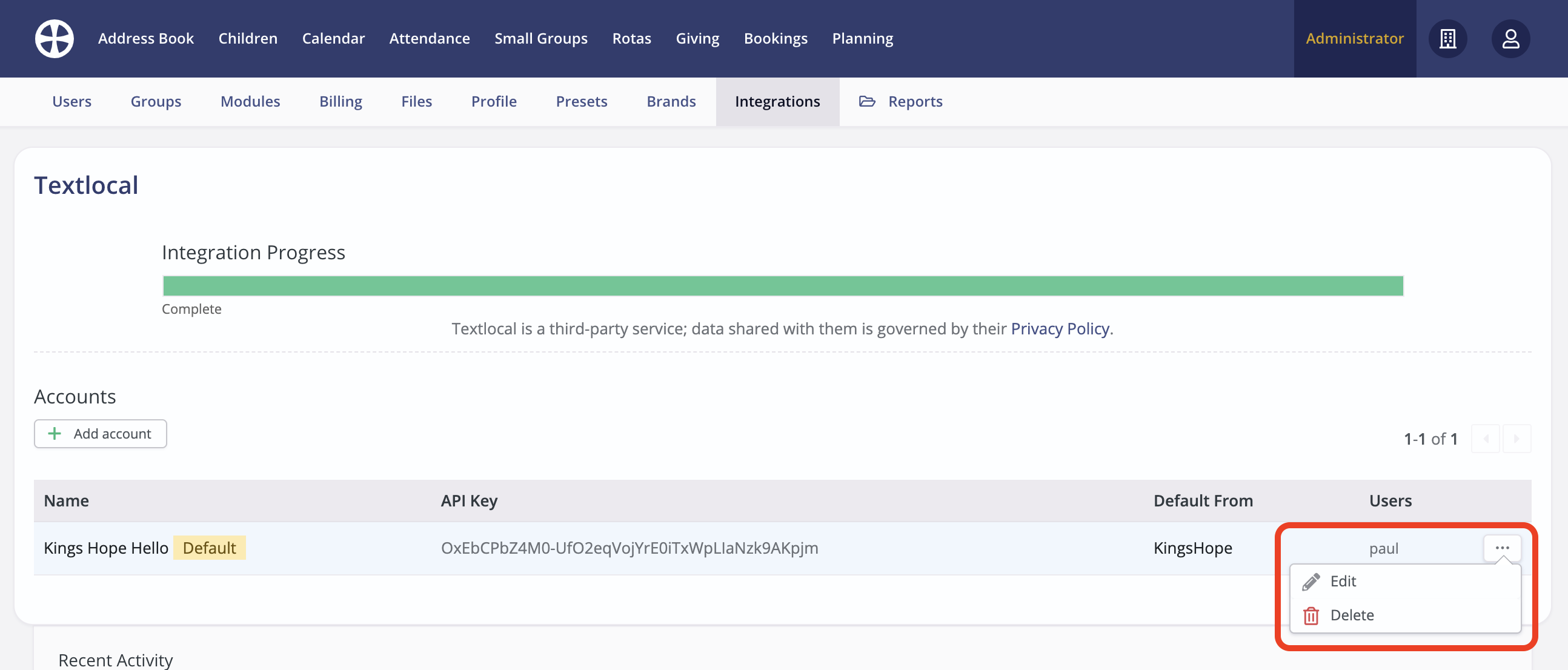Screen dimensions: 1568x670
Task: Open the Giving menu
Action: 697,38
